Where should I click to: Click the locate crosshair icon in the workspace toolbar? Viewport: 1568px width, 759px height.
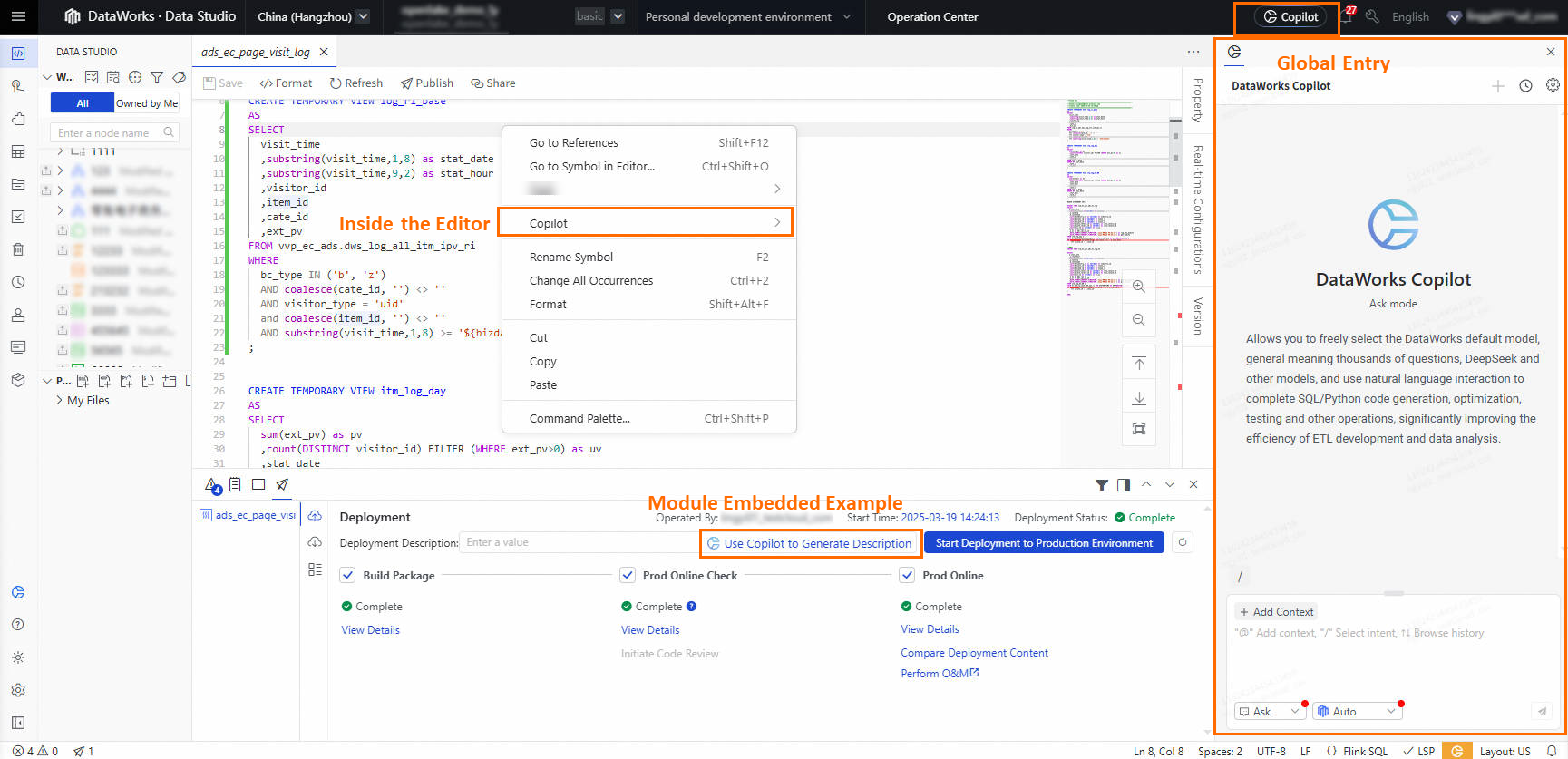pos(135,77)
